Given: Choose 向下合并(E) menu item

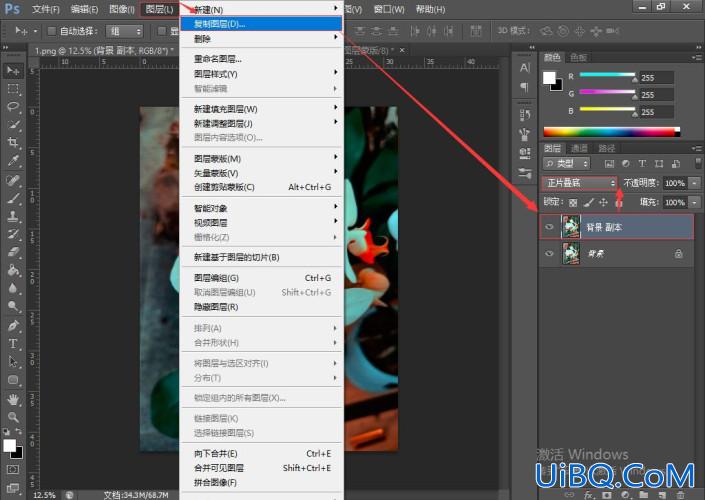Looking at the screenshot, I should click(x=261, y=453).
